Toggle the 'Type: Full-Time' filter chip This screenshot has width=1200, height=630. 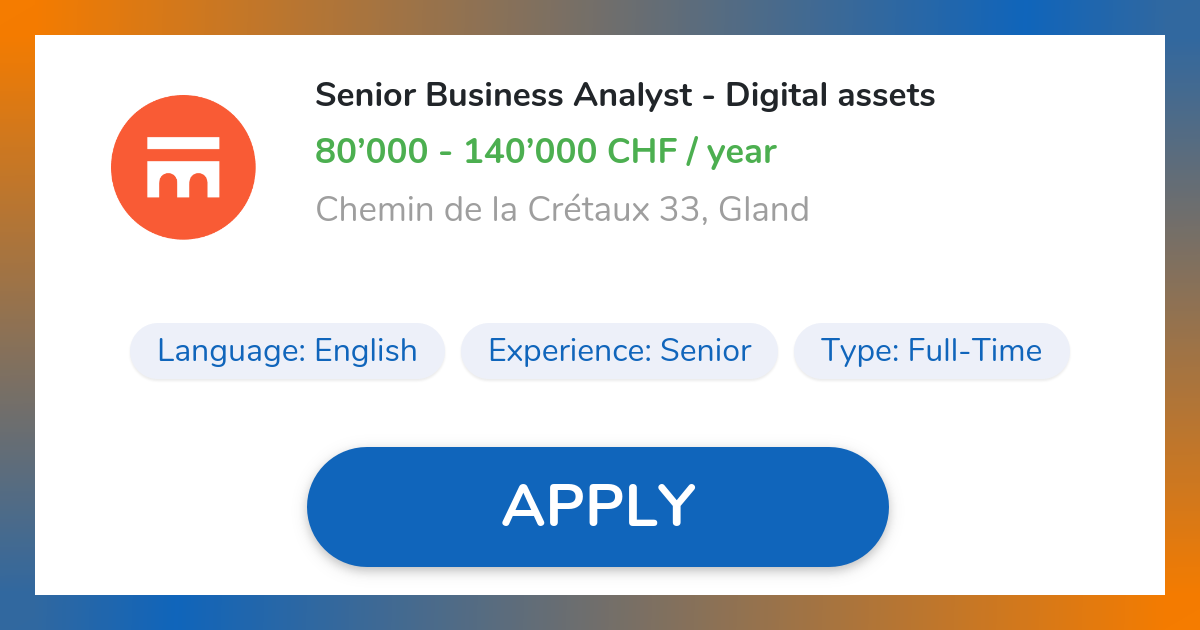click(x=931, y=351)
